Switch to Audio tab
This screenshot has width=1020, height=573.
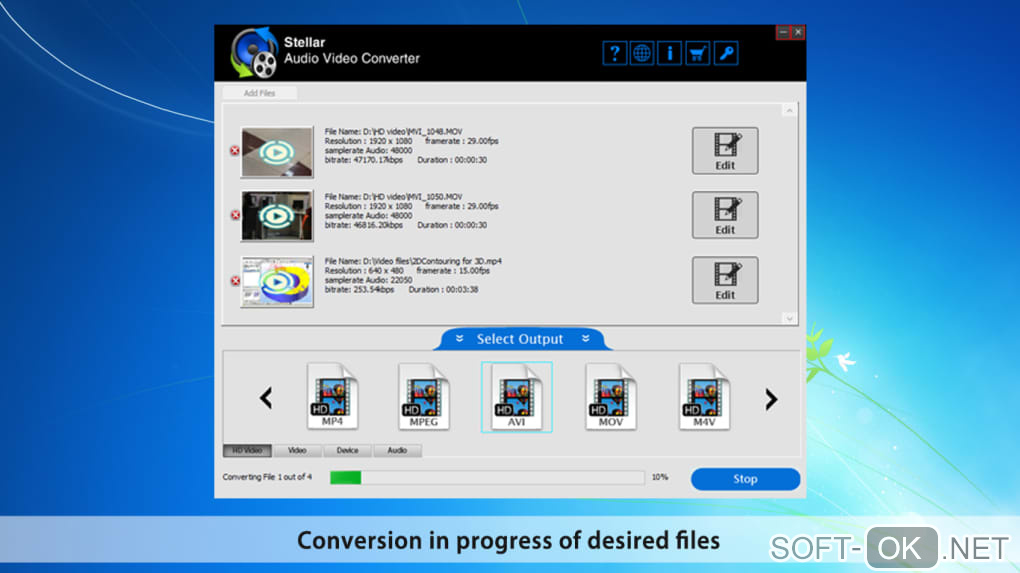(397, 450)
